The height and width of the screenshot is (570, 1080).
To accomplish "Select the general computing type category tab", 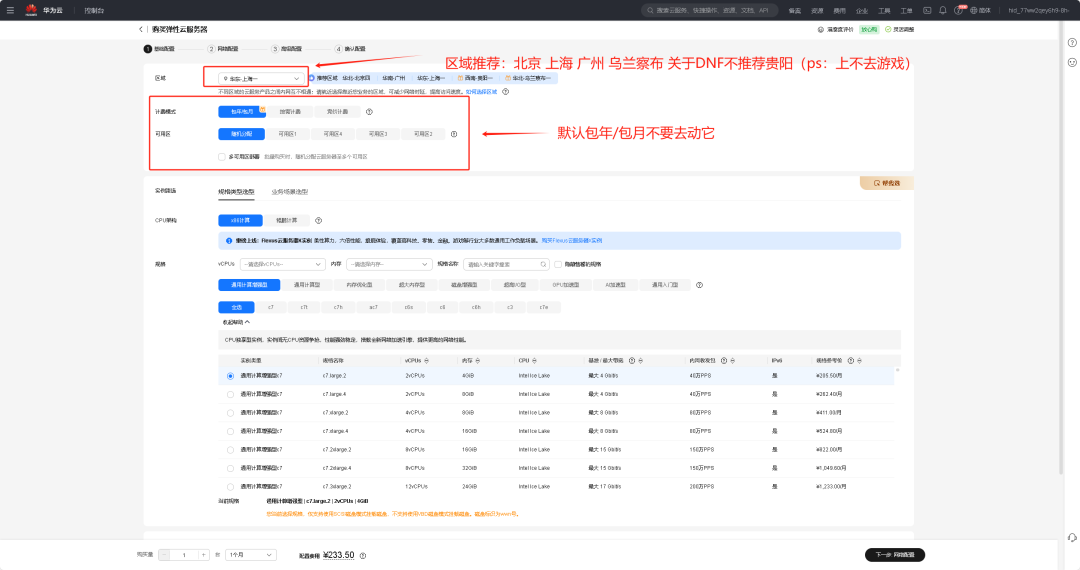I will 307,285.
